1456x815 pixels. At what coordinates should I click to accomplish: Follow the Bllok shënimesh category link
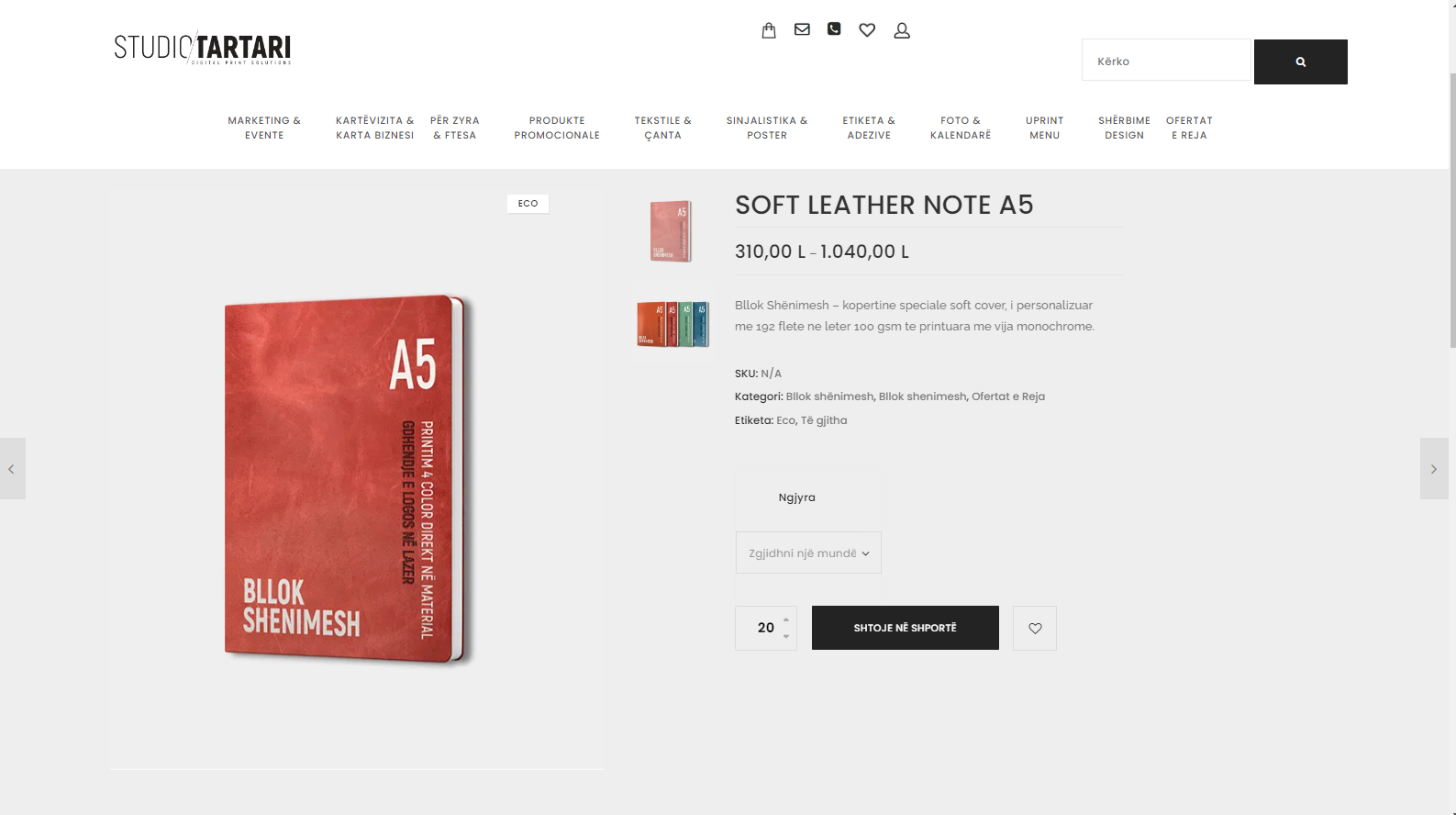coord(829,396)
